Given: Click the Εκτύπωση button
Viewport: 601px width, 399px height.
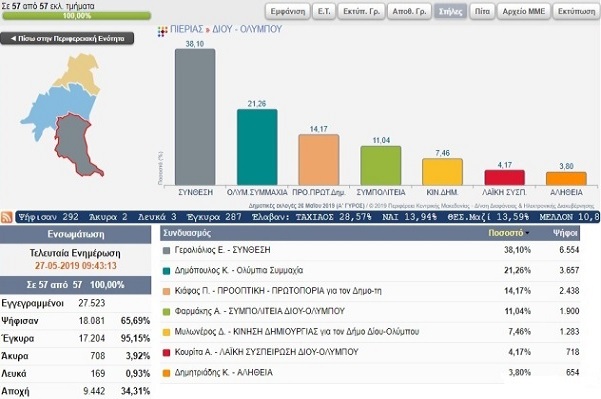Looking at the screenshot, I should (x=576, y=11).
